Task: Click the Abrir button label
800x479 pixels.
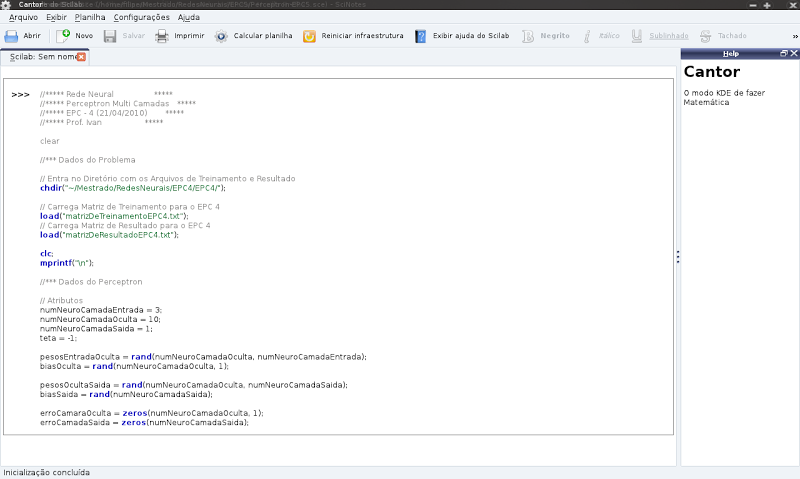Action: [32, 36]
